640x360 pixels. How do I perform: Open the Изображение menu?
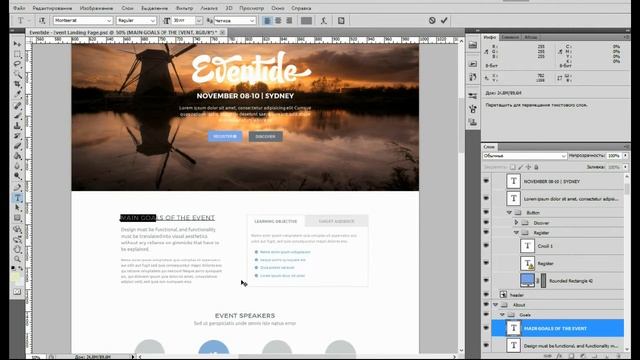(96, 8)
